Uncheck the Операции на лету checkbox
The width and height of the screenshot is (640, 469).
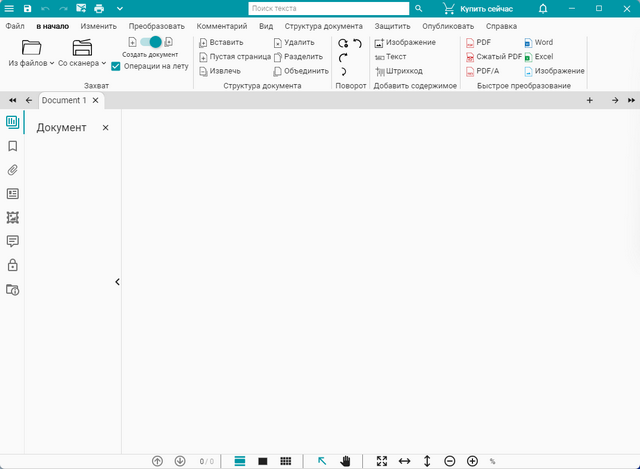point(116,66)
